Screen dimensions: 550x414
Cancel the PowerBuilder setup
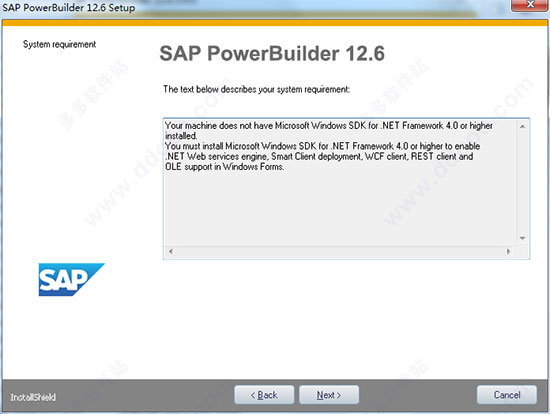(x=507, y=395)
